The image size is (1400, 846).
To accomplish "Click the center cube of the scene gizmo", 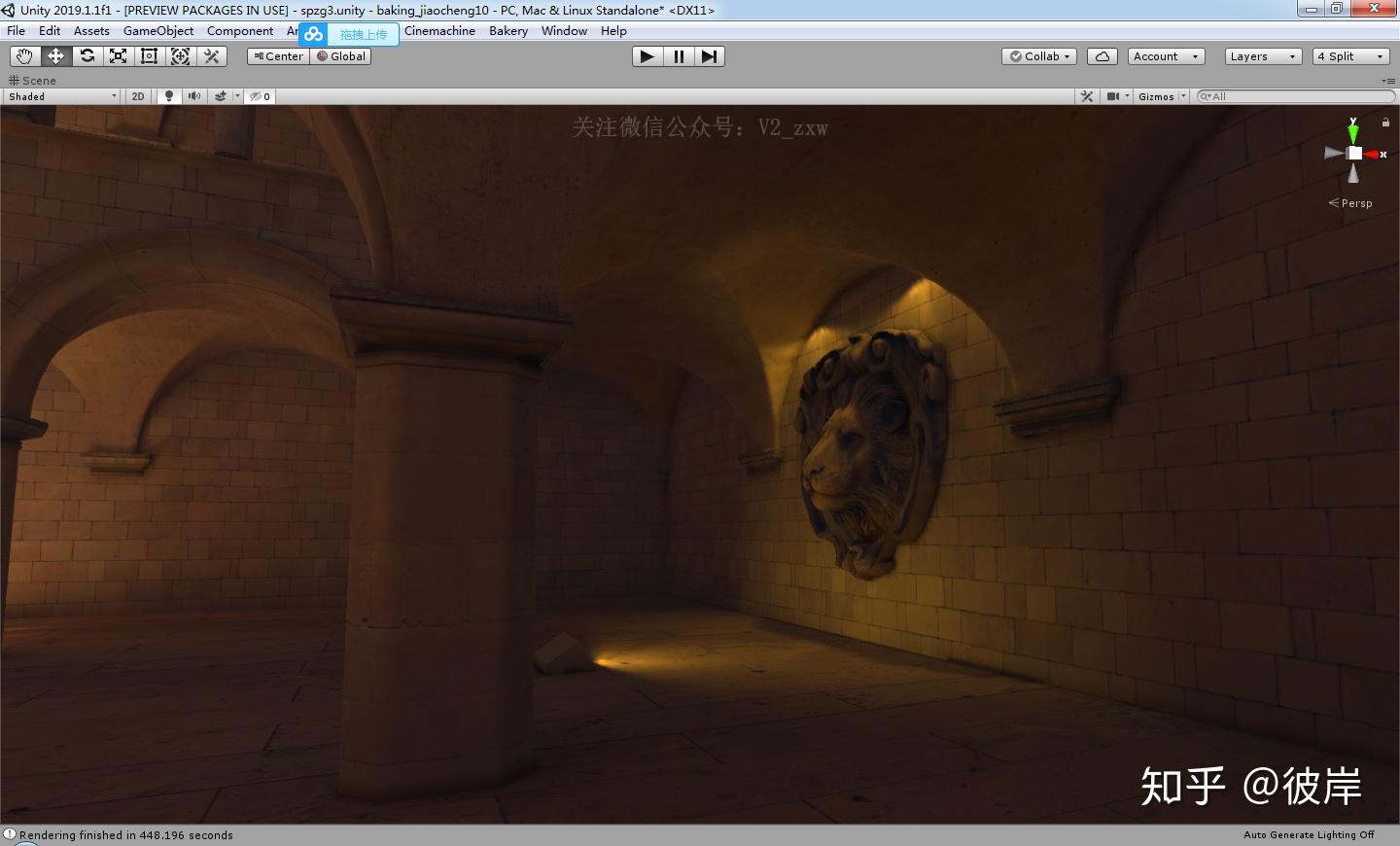I will tap(1354, 154).
